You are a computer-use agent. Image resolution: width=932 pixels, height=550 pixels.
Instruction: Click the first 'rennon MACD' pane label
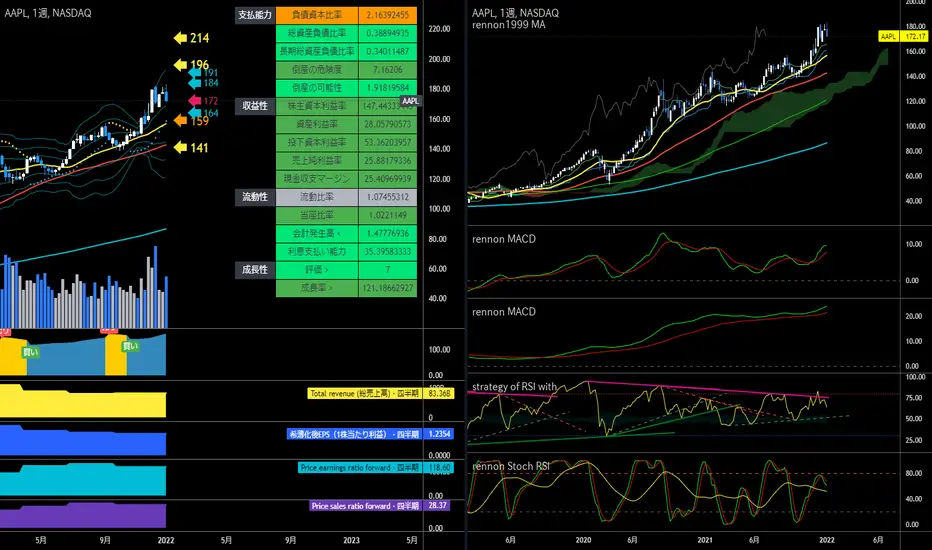pos(504,239)
